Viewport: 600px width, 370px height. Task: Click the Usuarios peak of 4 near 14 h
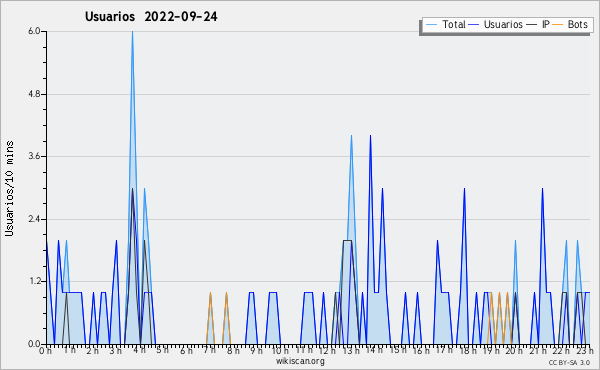[x=370, y=136]
